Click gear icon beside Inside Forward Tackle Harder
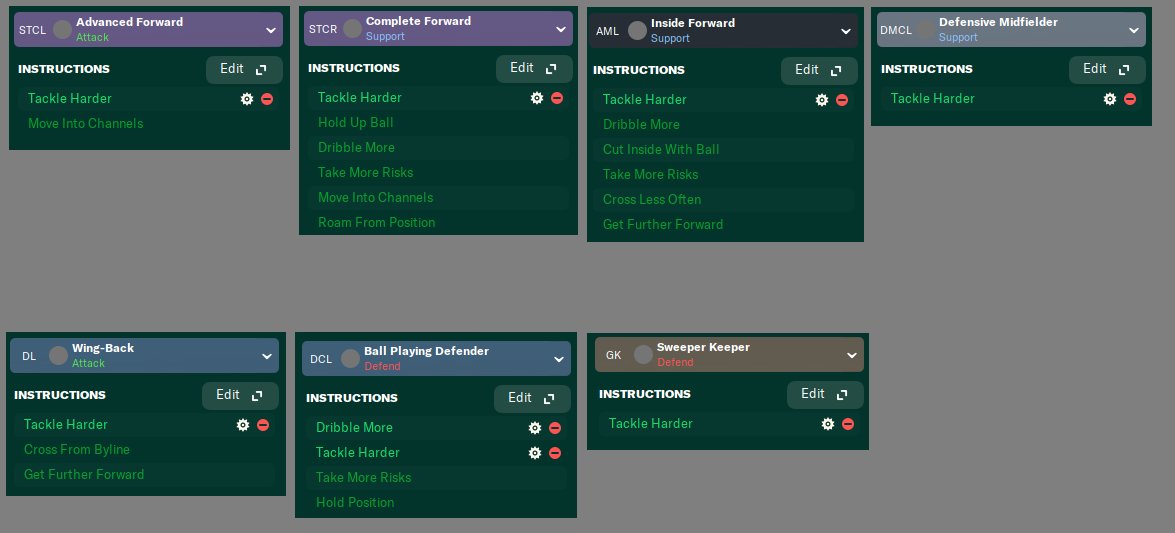The height and width of the screenshot is (533, 1175). coord(822,100)
